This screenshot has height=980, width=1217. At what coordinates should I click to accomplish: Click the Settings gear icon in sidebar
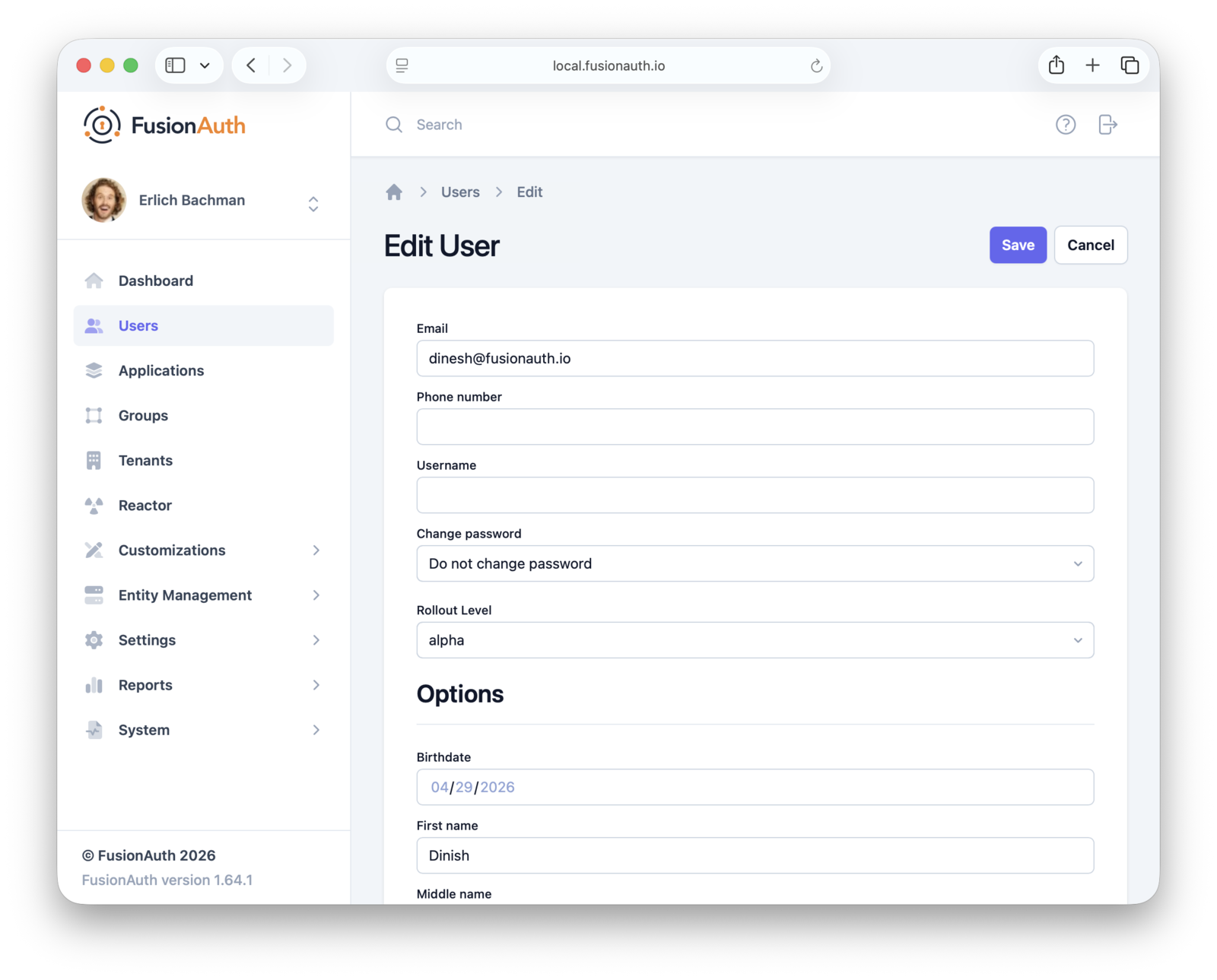coord(94,640)
